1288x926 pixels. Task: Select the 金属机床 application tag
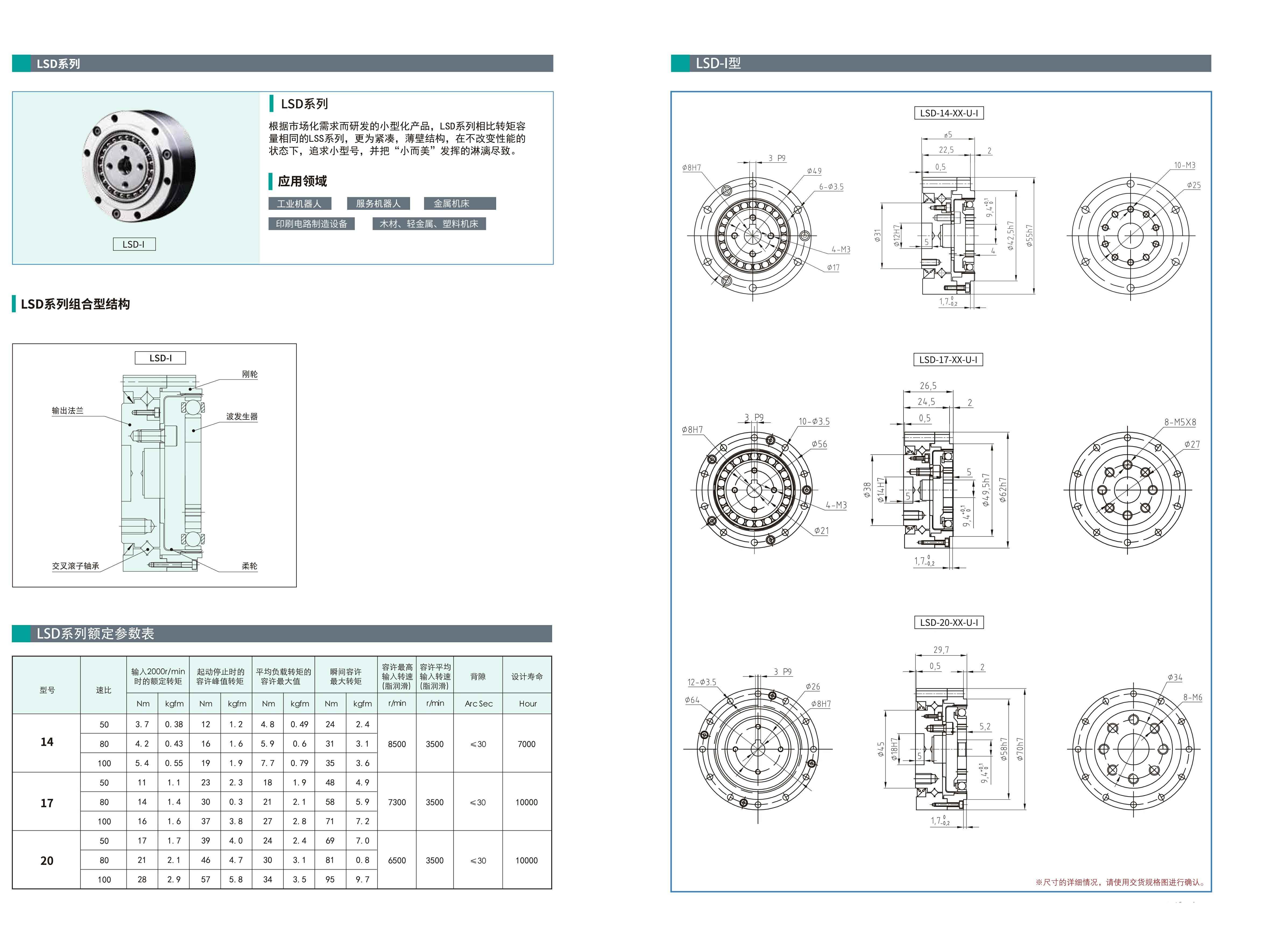460,204
